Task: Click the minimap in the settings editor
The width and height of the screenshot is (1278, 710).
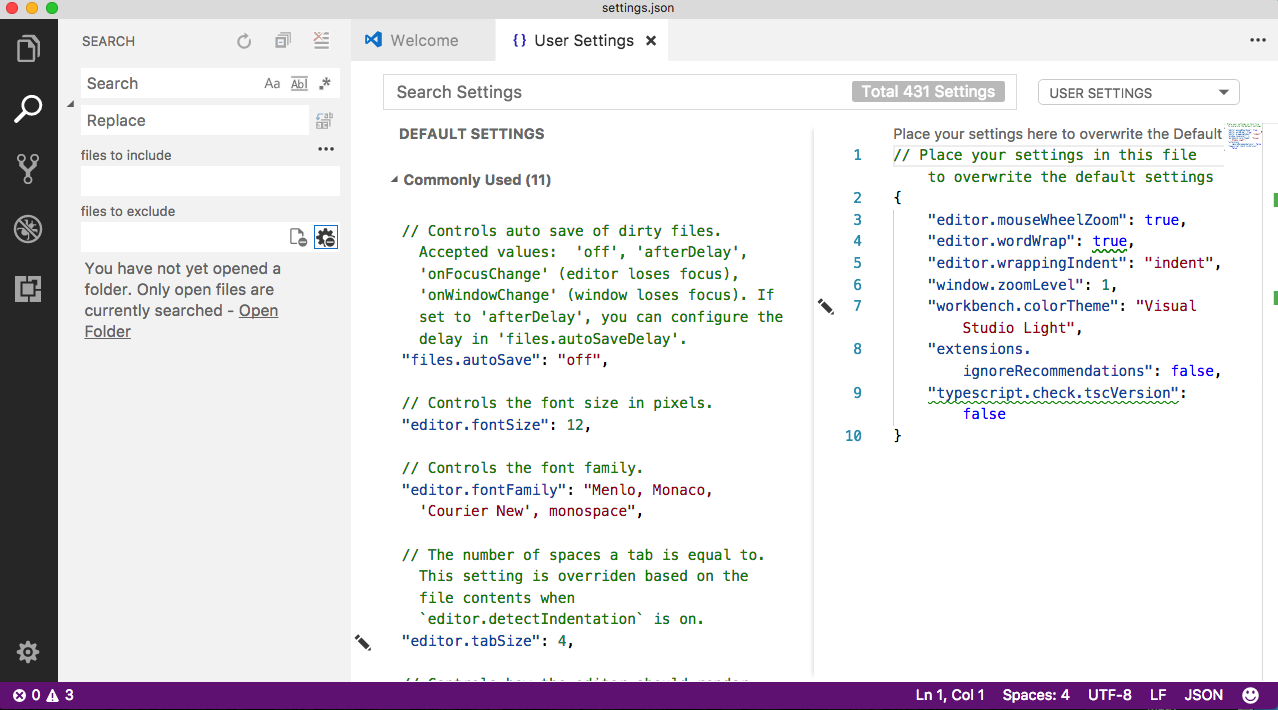Action: pos(1244,136)
